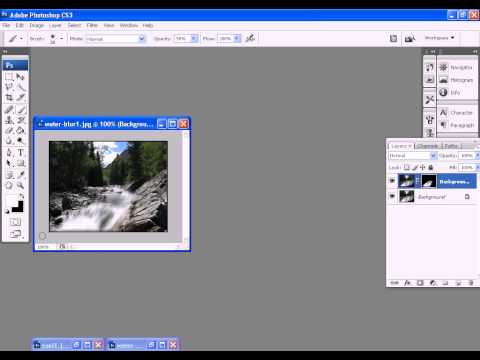The image size is (480, 360).
Task: Select the Type tool
Action: pos(20,153)
